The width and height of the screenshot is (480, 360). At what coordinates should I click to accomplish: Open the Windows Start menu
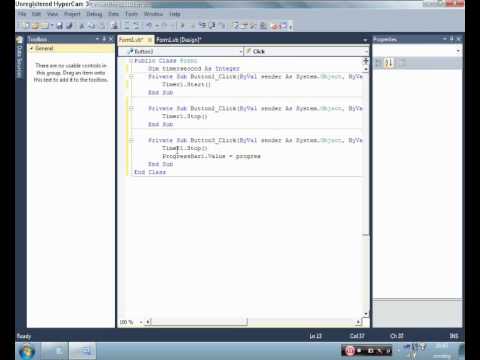point(27,351)
